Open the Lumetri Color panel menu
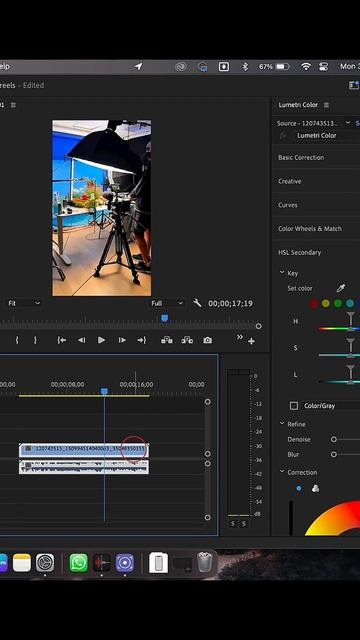Image resolution: width=360 pixels, height=640 pixels. [326, 105]
